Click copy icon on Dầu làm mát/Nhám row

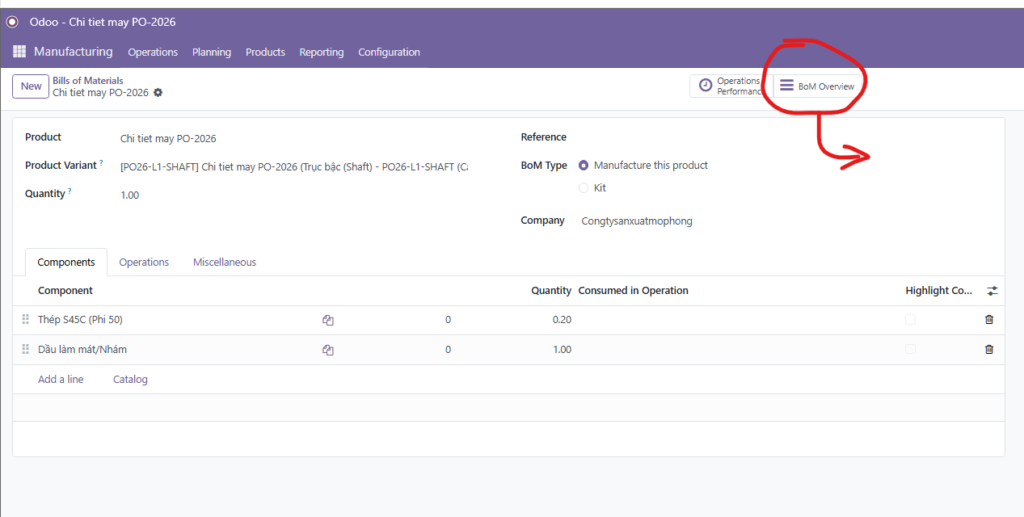(x=327, y=350)
